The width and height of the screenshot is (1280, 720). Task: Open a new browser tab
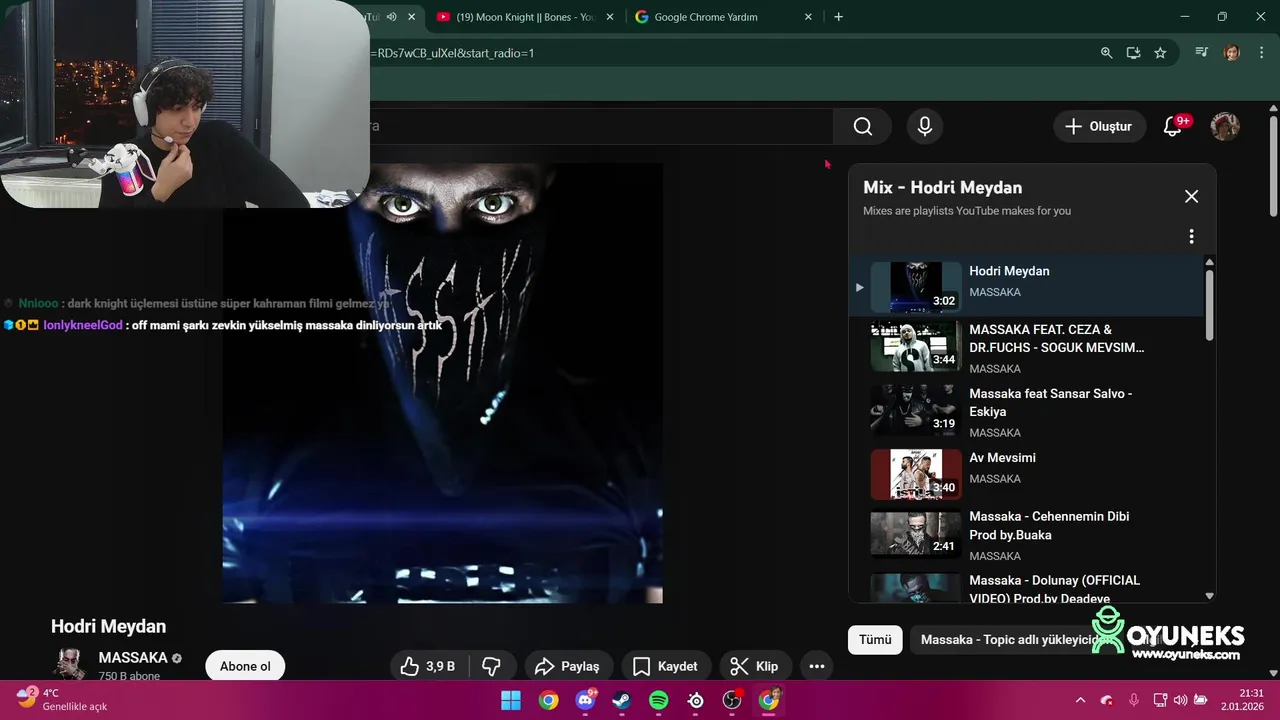pos(838,17)
